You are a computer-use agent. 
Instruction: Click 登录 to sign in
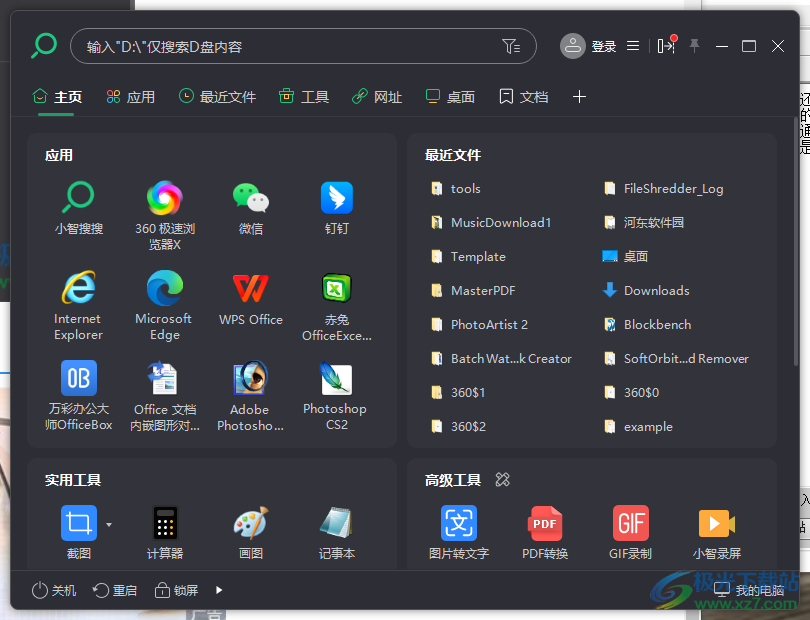603,46
